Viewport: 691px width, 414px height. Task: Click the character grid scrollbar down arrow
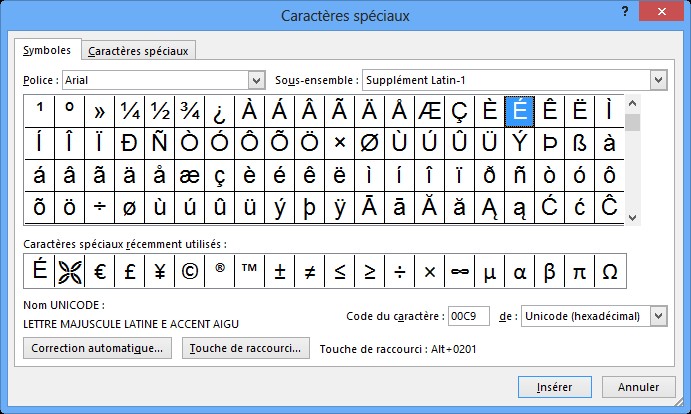632,215
